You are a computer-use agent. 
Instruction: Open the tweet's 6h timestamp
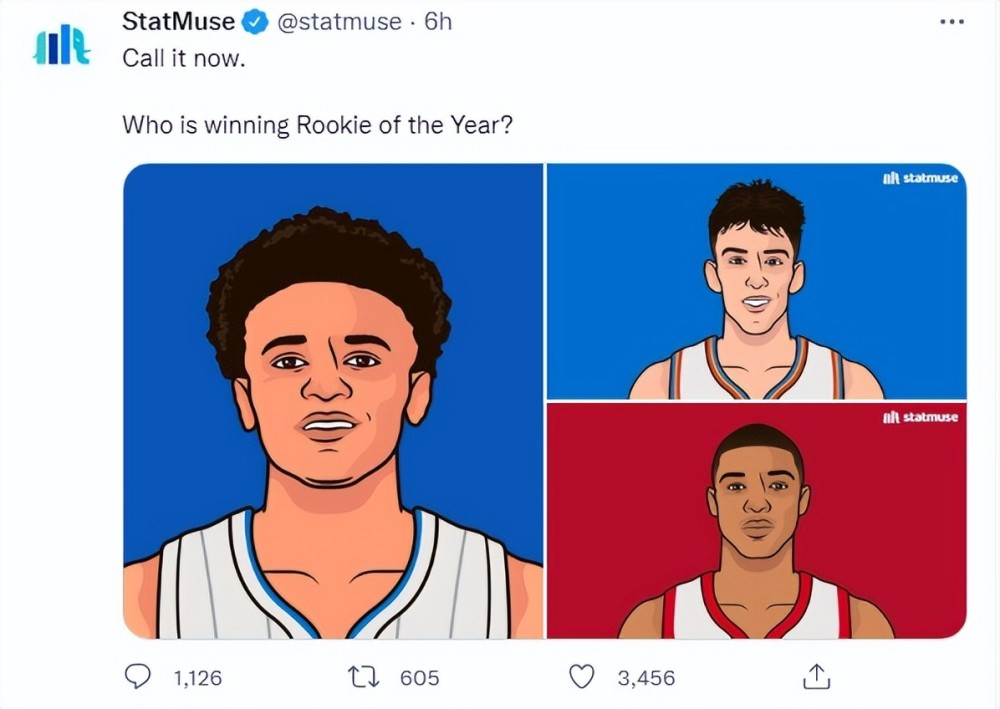pos(438,21)
